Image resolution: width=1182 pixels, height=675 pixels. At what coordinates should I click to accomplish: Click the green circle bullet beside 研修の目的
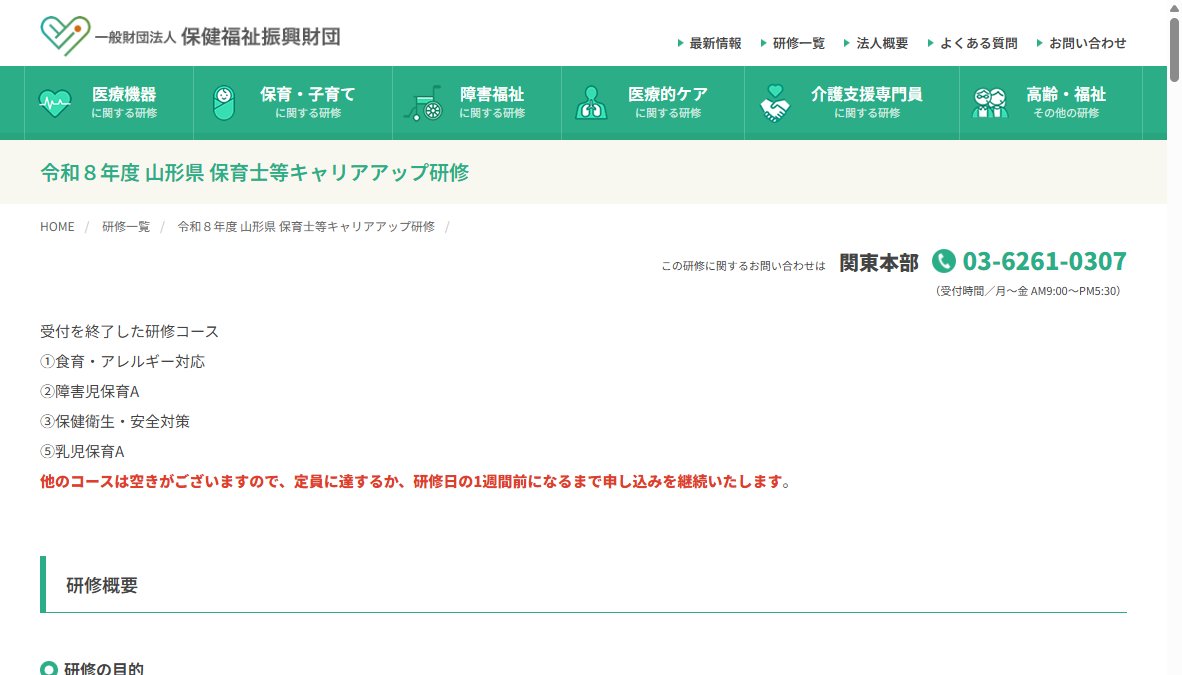49,669
